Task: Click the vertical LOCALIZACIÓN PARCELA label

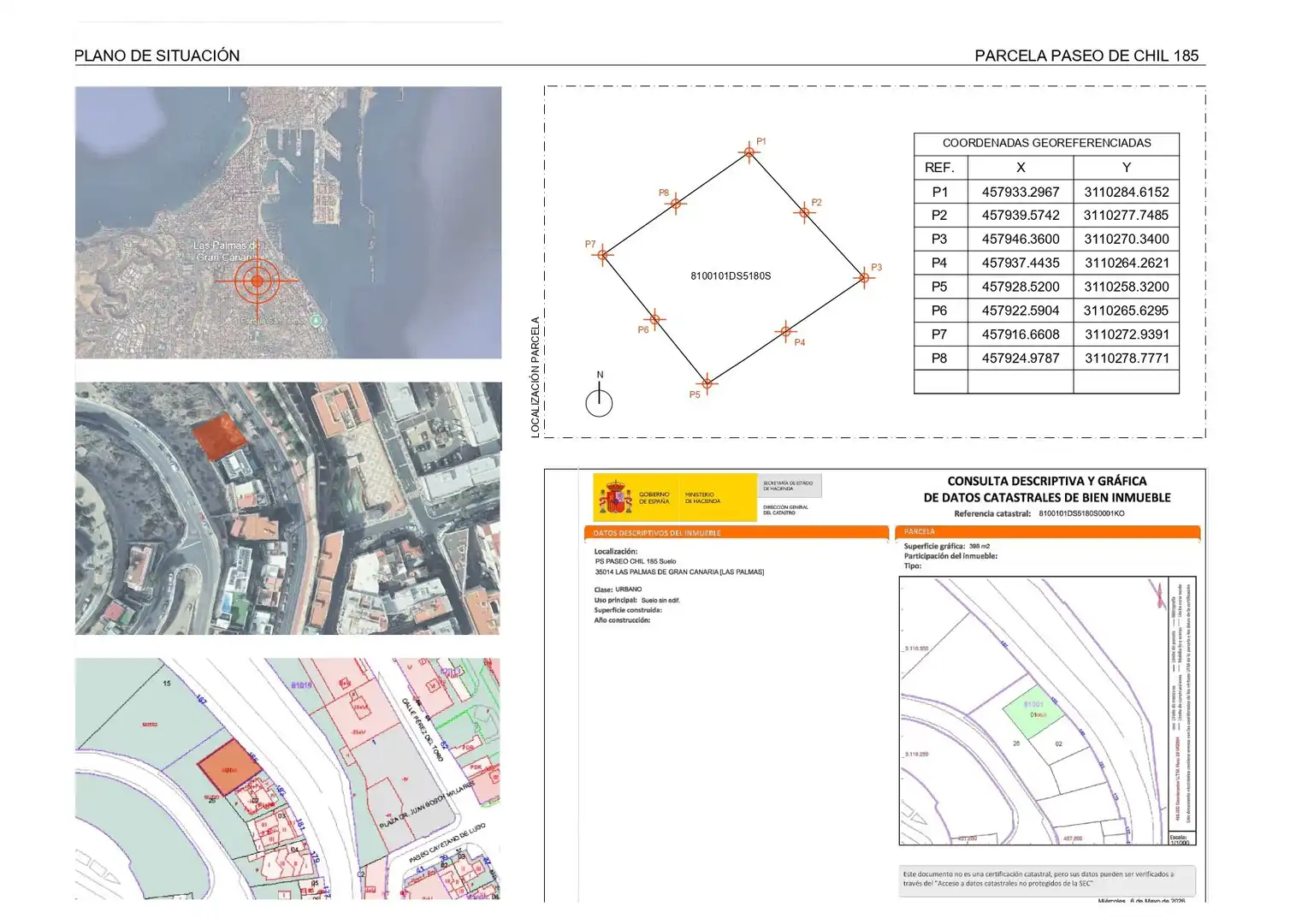Action: pyautogui.click(x=536, y=377)
